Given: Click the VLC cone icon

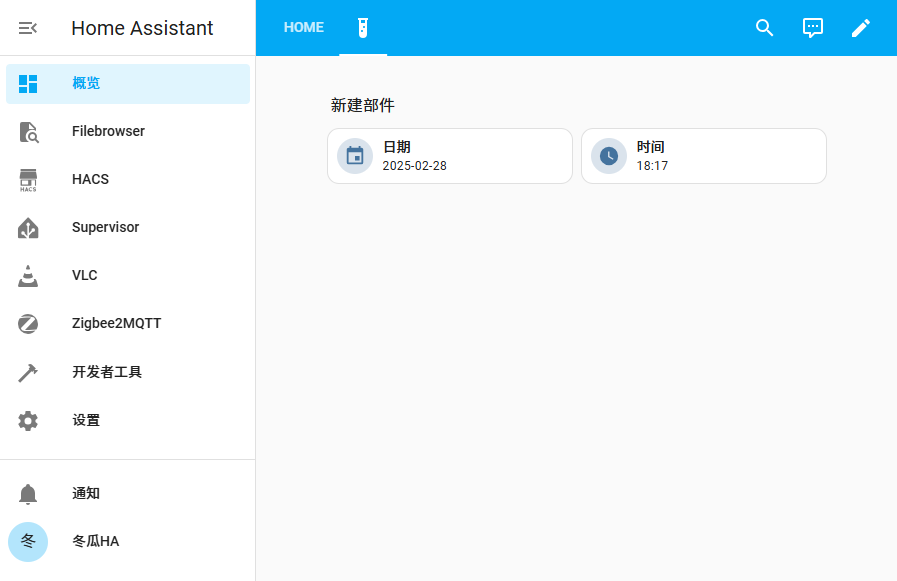Looking at the screenshot, I should [x=27, y=276].
